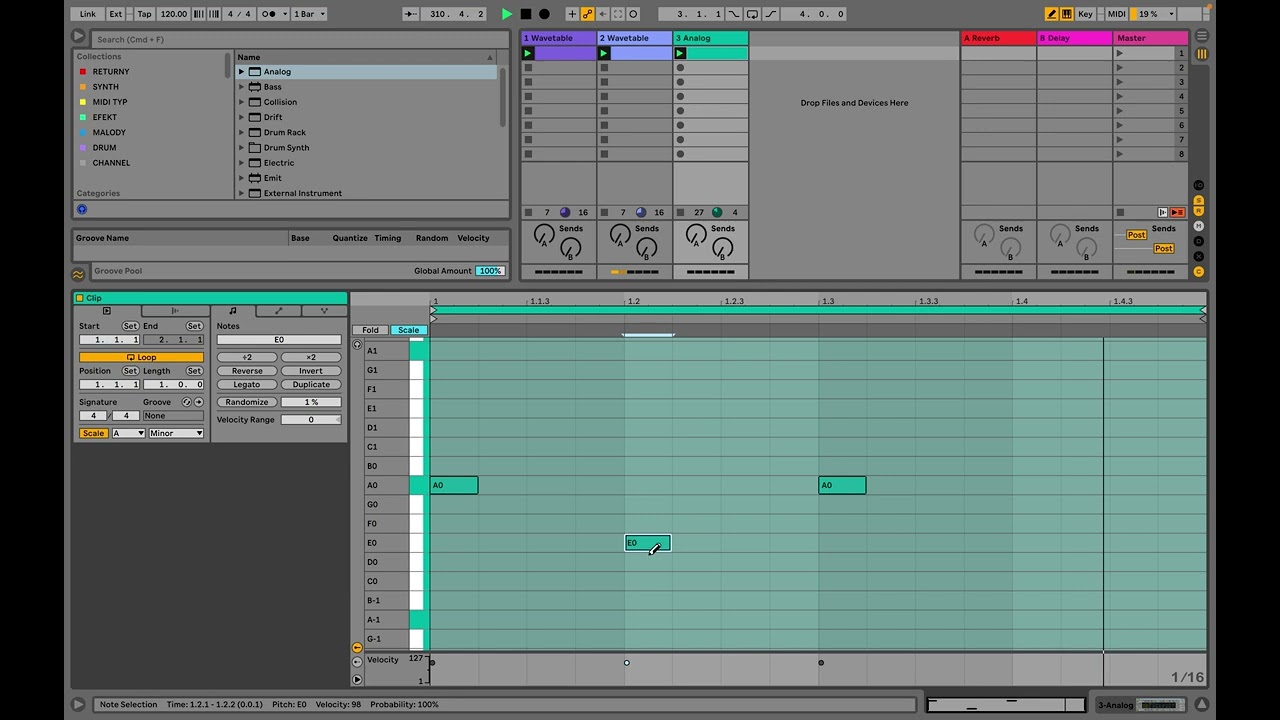Image resolution: width=1280 pixels, height=720 pixels.
Task: Click the Randomize velocity button
Action: click(x=247, y=402)
